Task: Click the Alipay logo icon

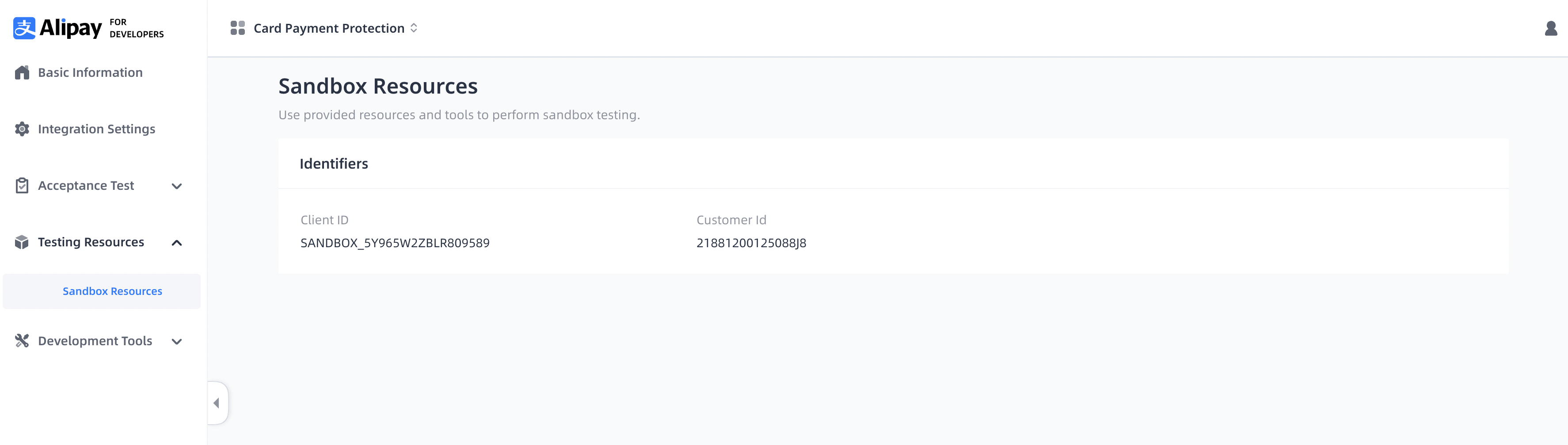Action: point(24,28)
